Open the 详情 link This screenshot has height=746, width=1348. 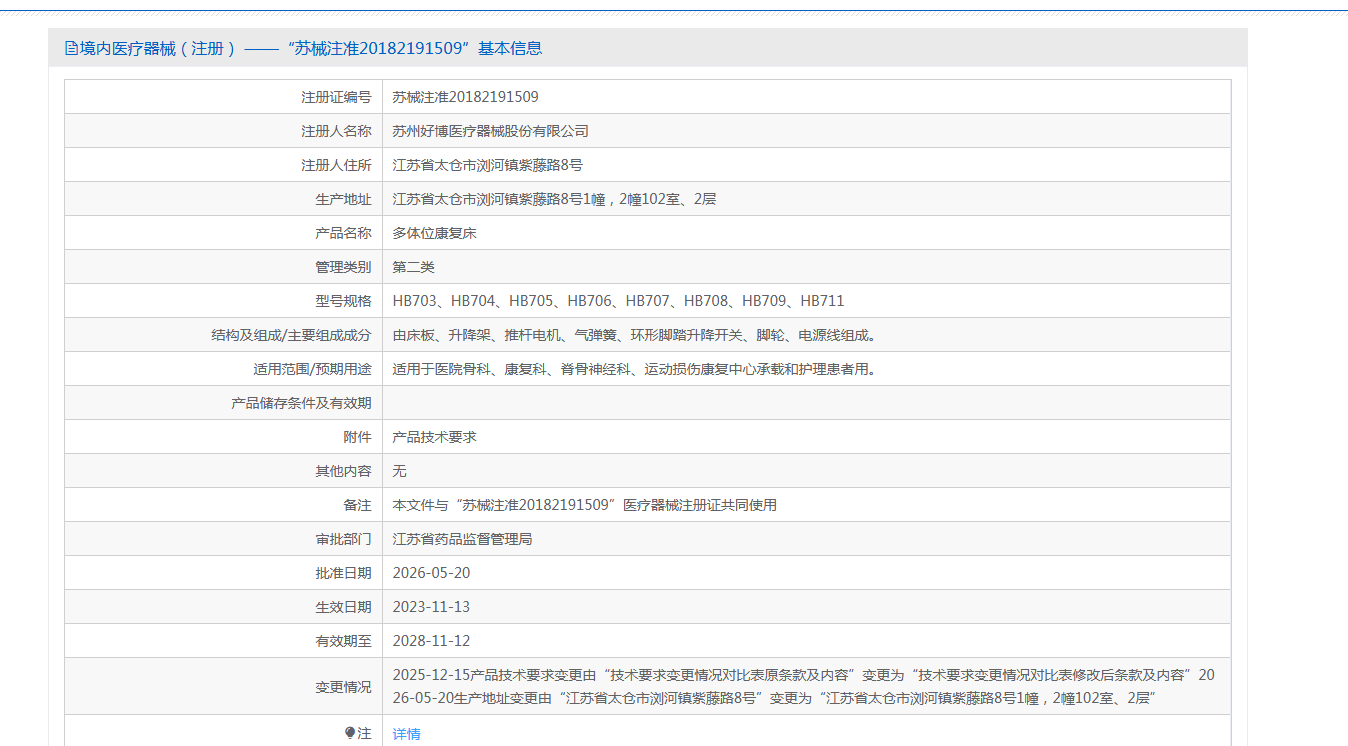[406, 734]
